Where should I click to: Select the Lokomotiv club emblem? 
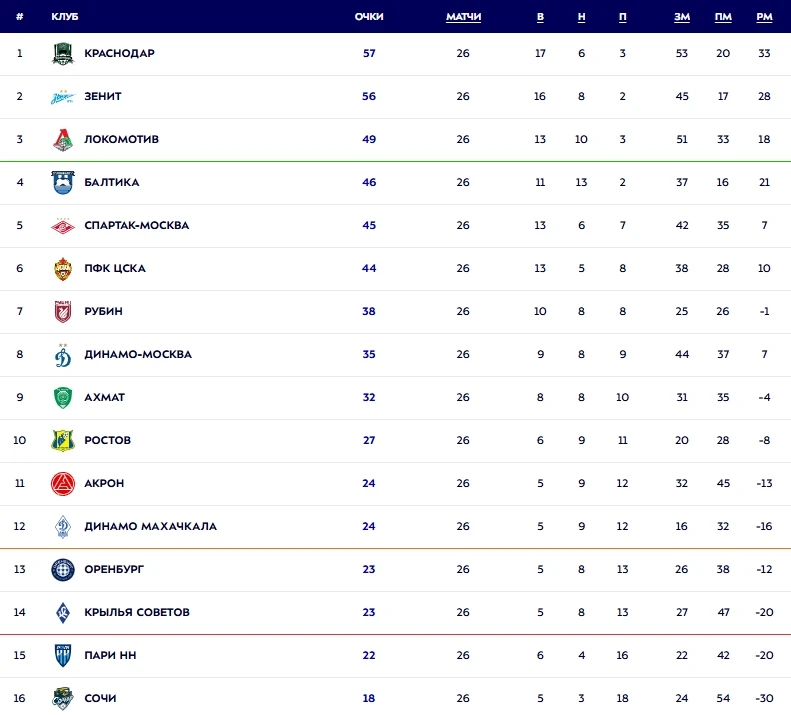(63, 140)
